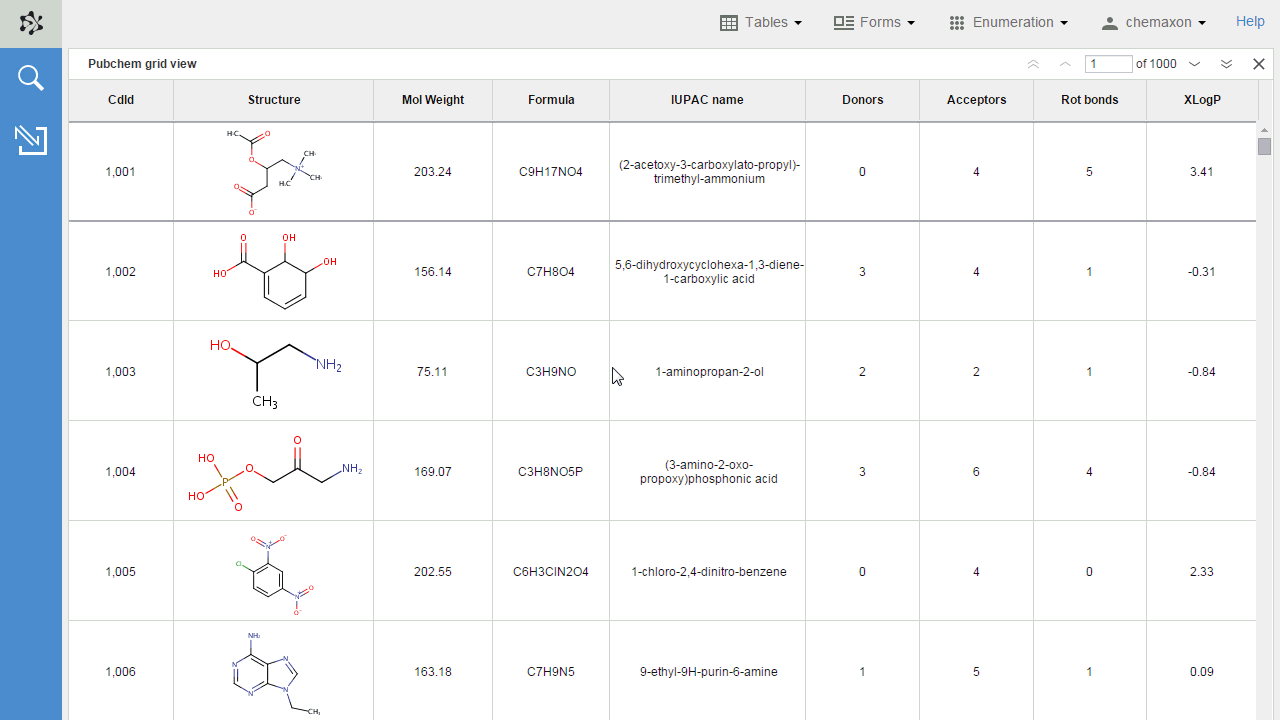Click the Help link
Viewport: 1280px width, 720px height.
click(1250, 21)
